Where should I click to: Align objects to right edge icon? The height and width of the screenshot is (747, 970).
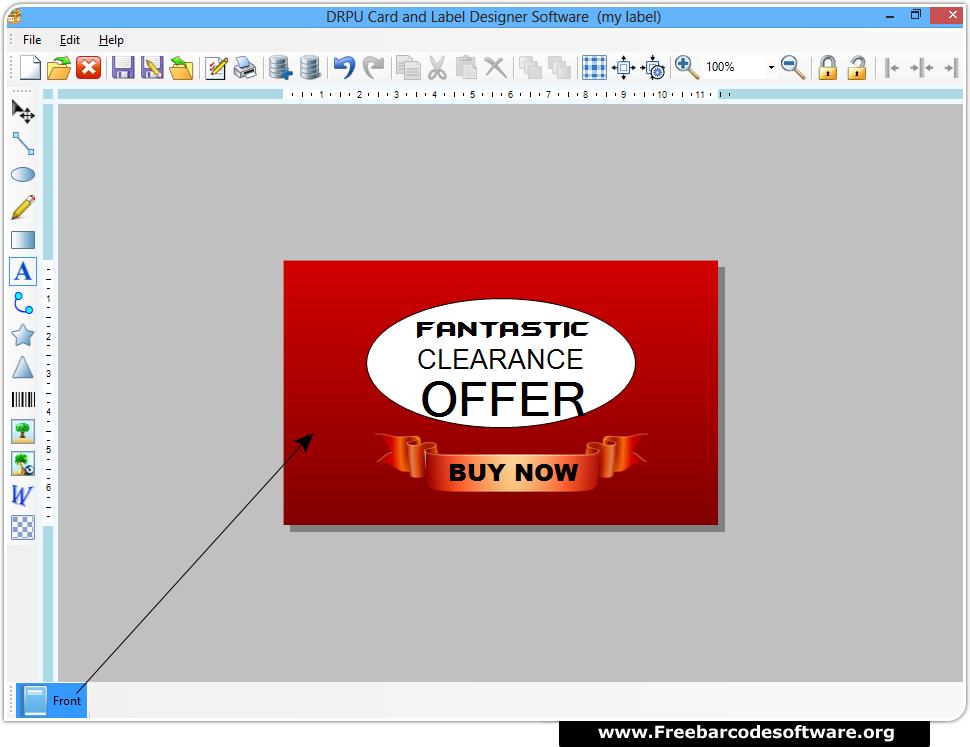coord(951,67)
